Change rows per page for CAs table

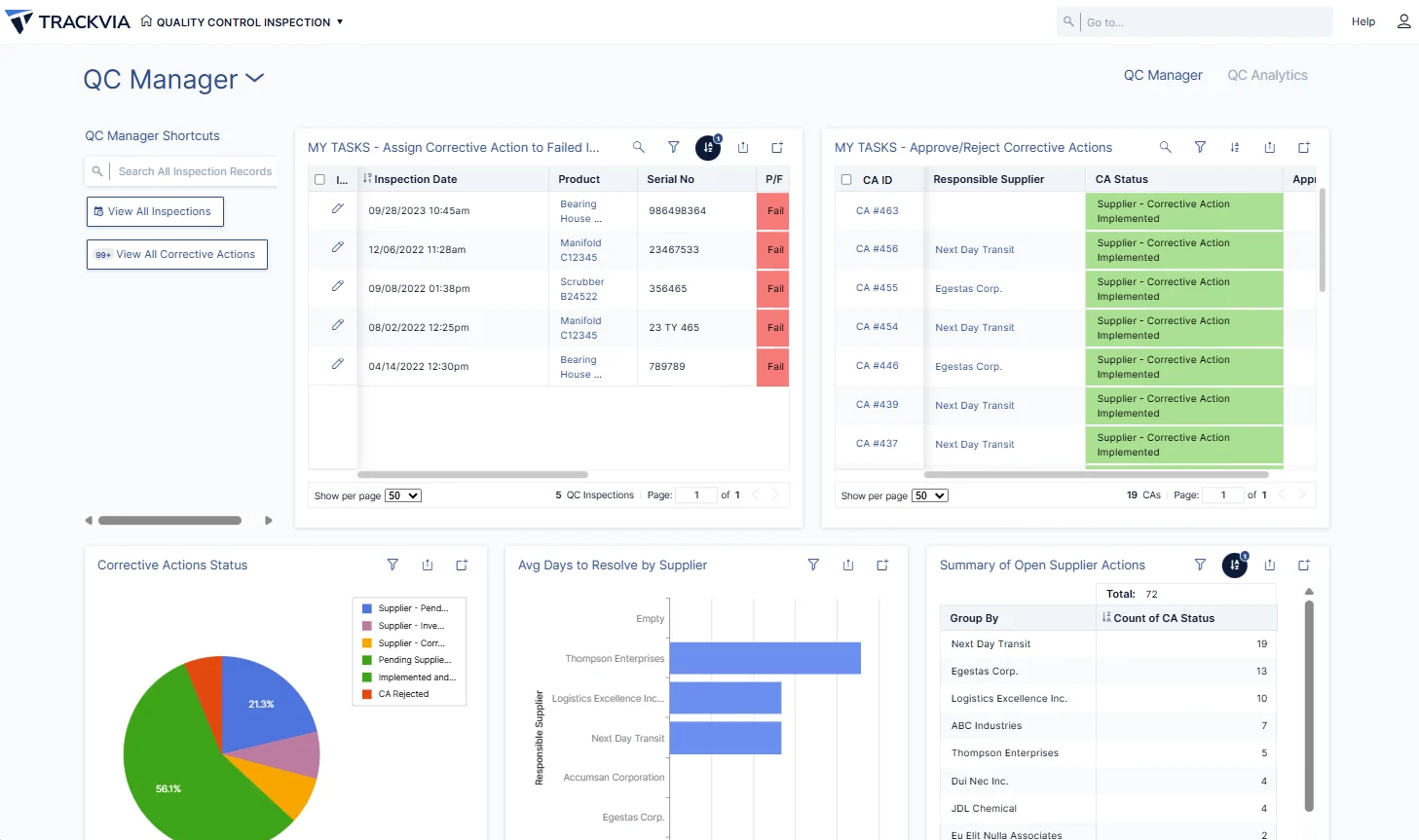tap(930, 495)
